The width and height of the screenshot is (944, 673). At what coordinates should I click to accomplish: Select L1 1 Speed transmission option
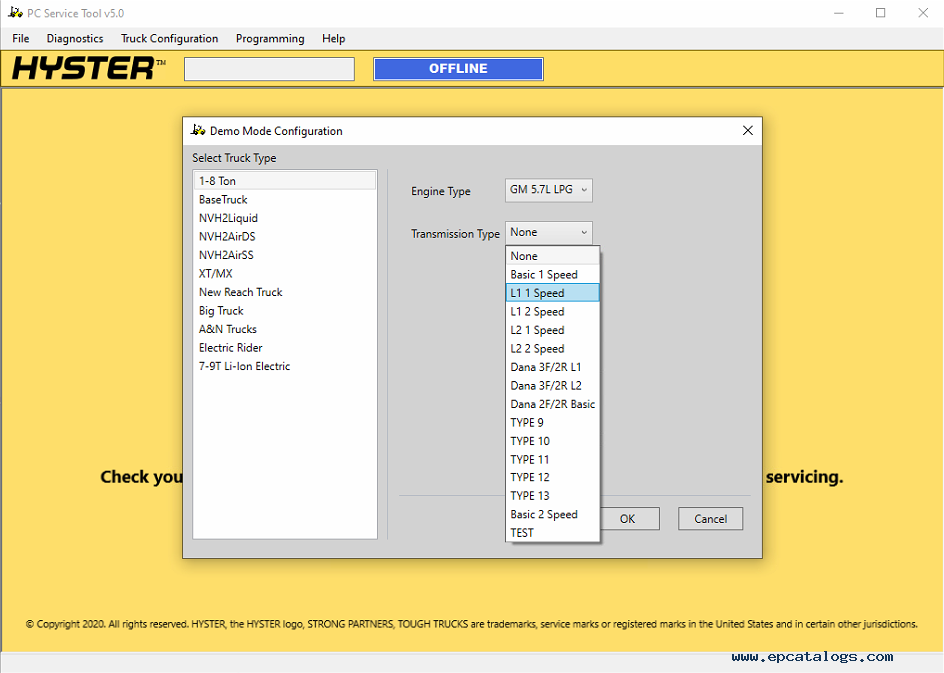point(552,293)
